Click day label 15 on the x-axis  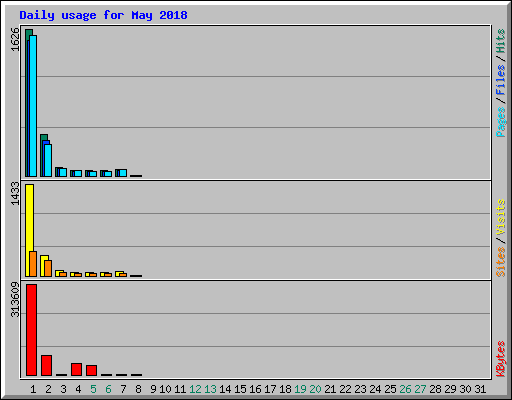coord(240,389)
